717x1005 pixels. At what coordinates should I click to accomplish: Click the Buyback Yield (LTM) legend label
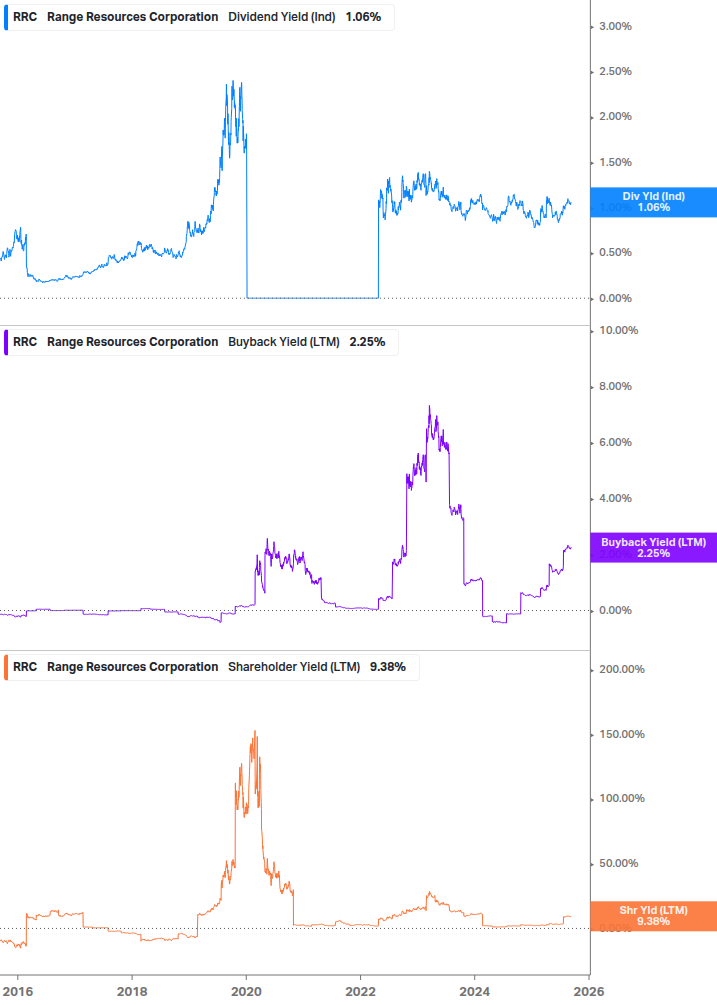coord(283,342)
